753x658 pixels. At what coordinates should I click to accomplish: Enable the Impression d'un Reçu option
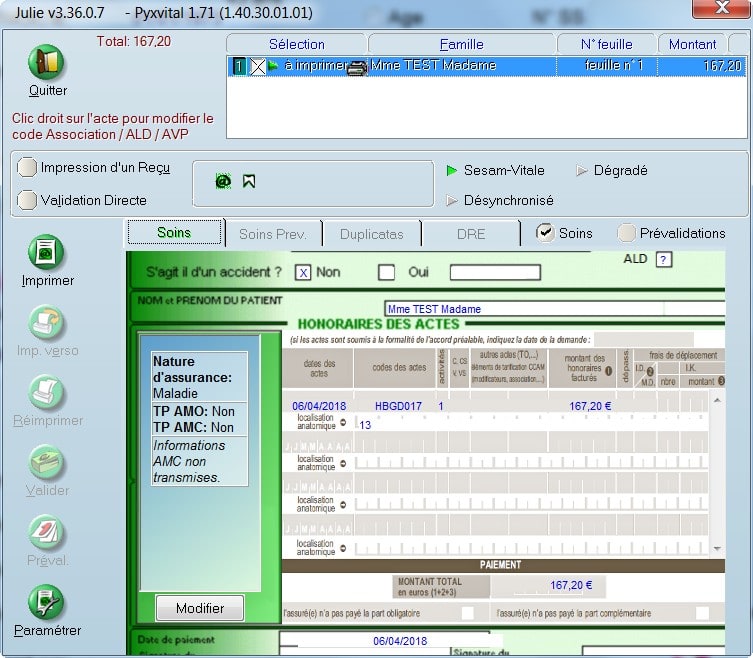pyautogui.click(x=28, y=168)
